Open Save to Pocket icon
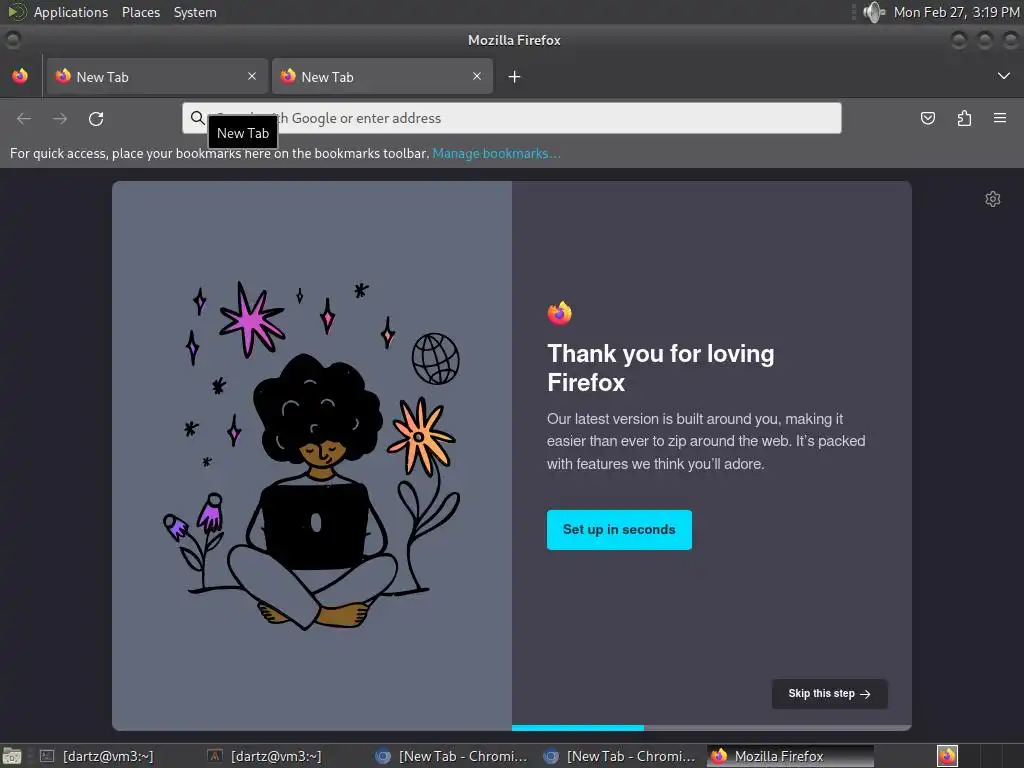This screenshot has width=1024, height=768. [927, 118]
